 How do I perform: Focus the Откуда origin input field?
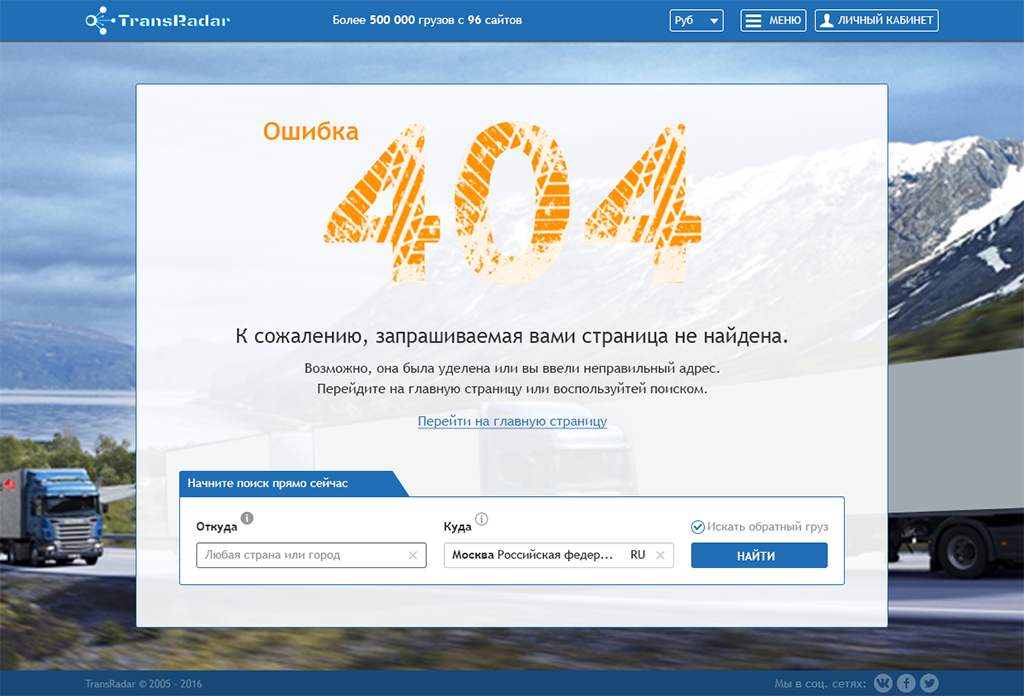tap(311, 555)
